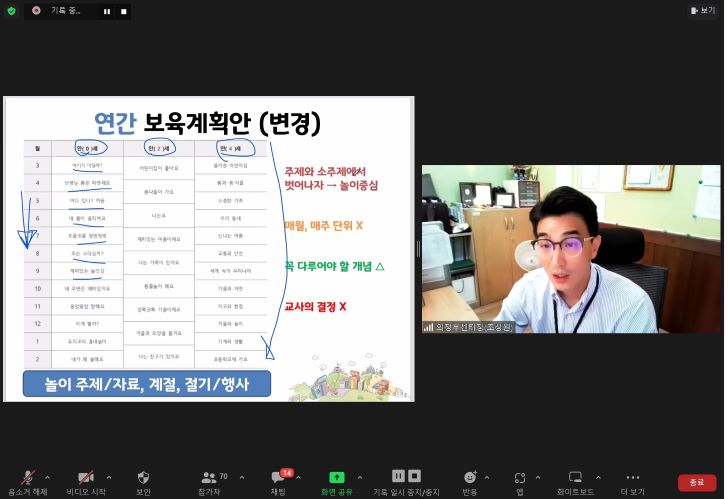Viewport: 728px width, 499px height.
Task: Expand chat options arrow
Action: [x=299, y=477]
